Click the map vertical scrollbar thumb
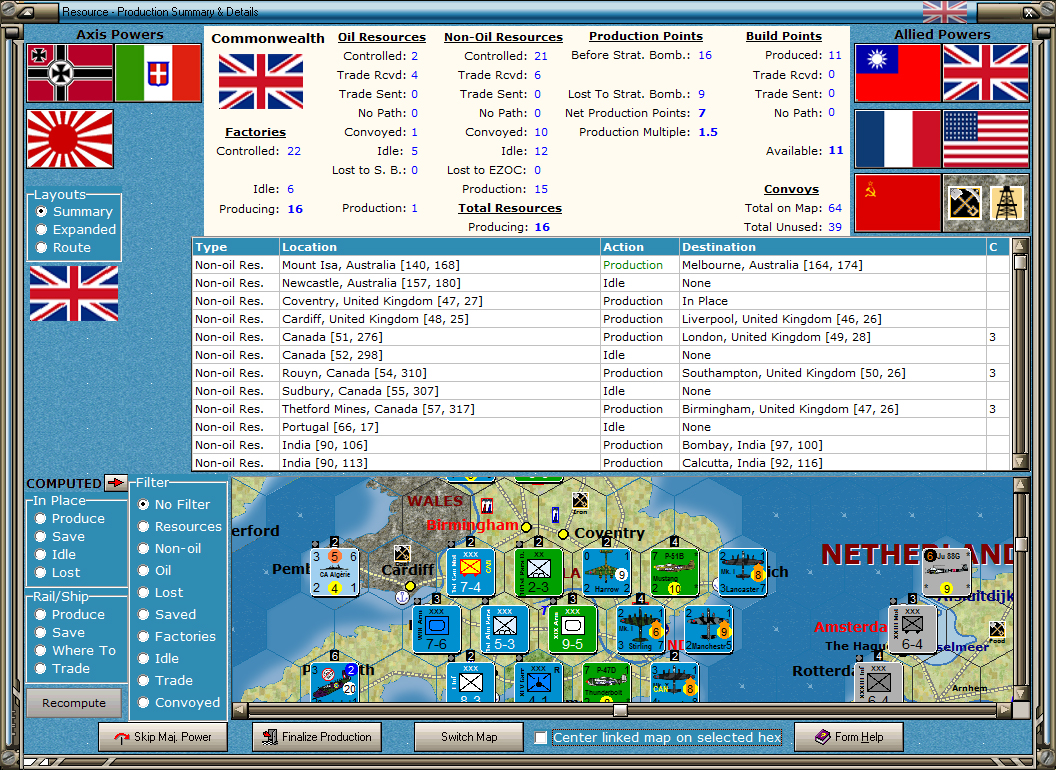Image resolution: width=1056 pixels, height=770 pixels. (x=1021, y=544)
